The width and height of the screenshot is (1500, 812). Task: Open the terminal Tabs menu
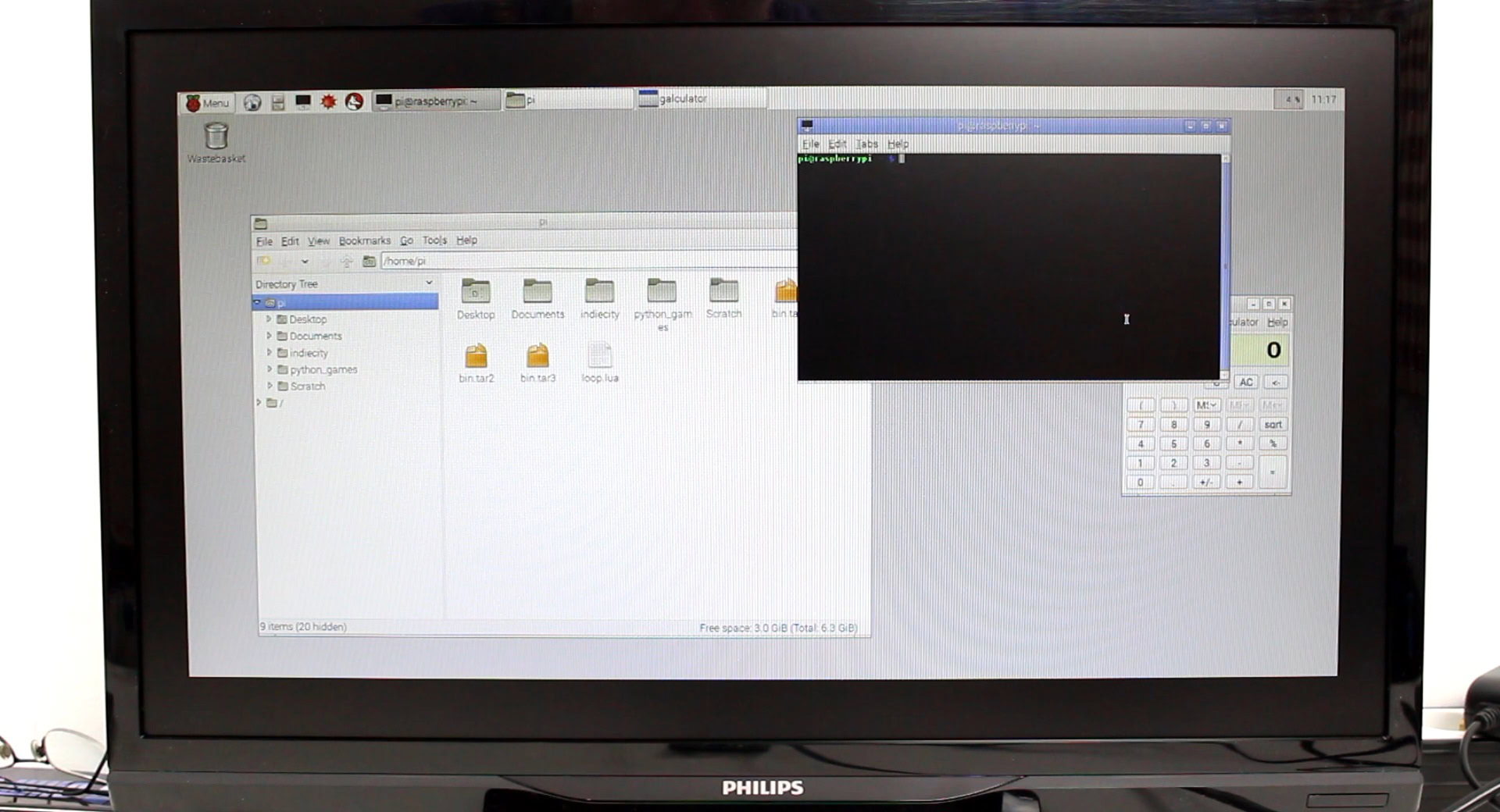[x=866, y=144]
